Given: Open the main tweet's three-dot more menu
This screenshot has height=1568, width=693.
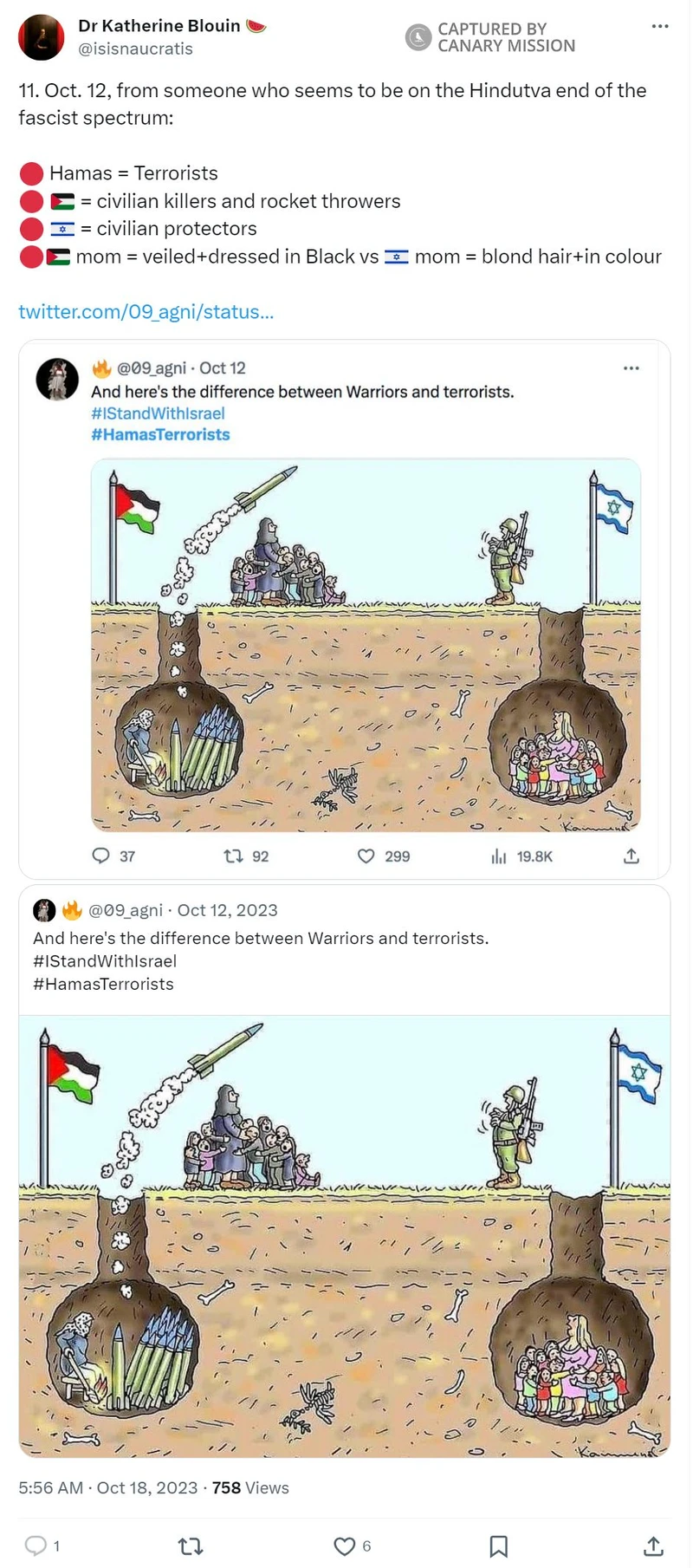Looking at the screenshot, I should pyautogui.click(x=660, y=26).
